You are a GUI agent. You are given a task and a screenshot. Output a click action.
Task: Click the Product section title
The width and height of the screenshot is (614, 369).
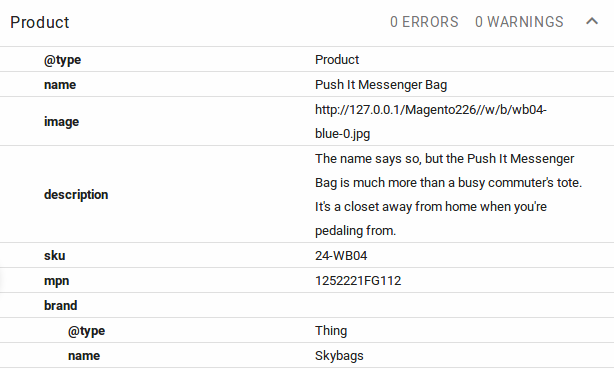[x=40, y=22]
